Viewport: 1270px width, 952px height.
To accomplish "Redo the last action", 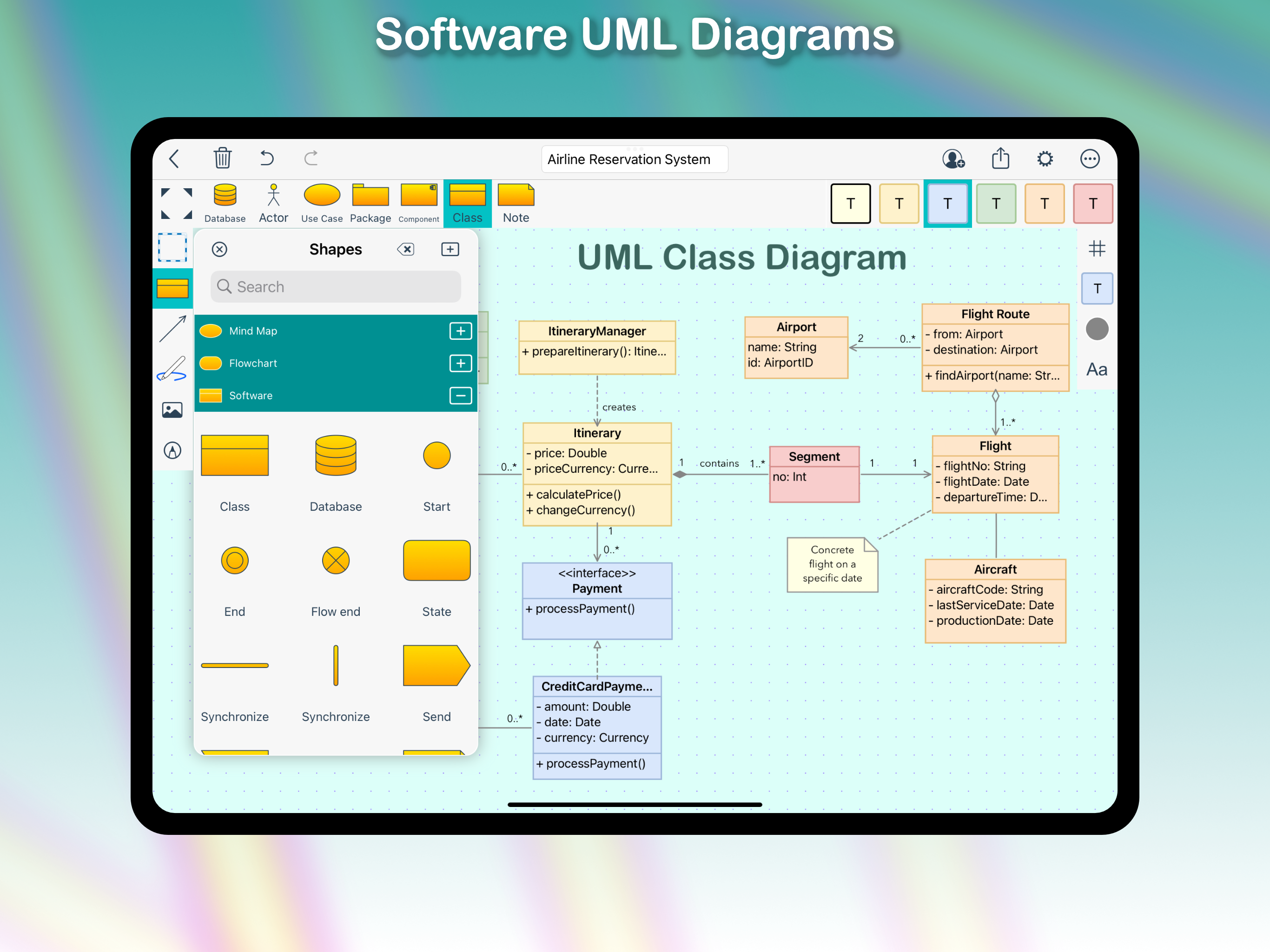I will pyautogui.click(x=311, y=158).
